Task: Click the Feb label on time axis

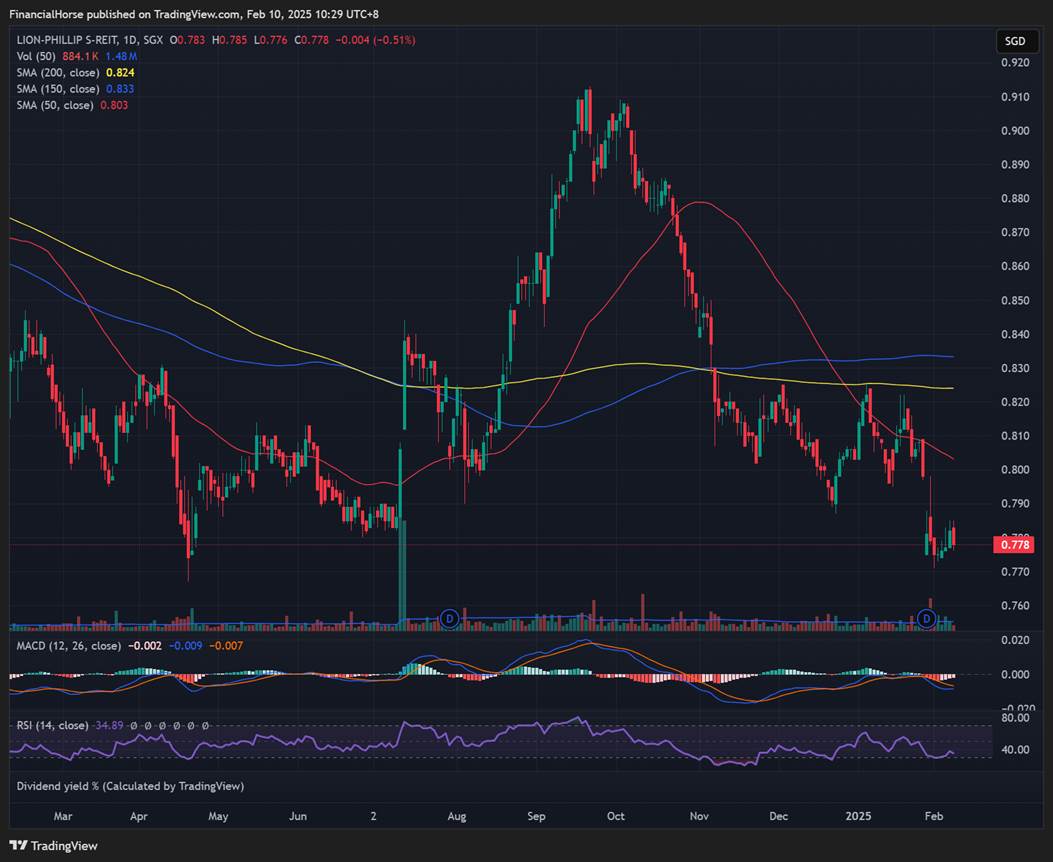Action: [934, 816]
